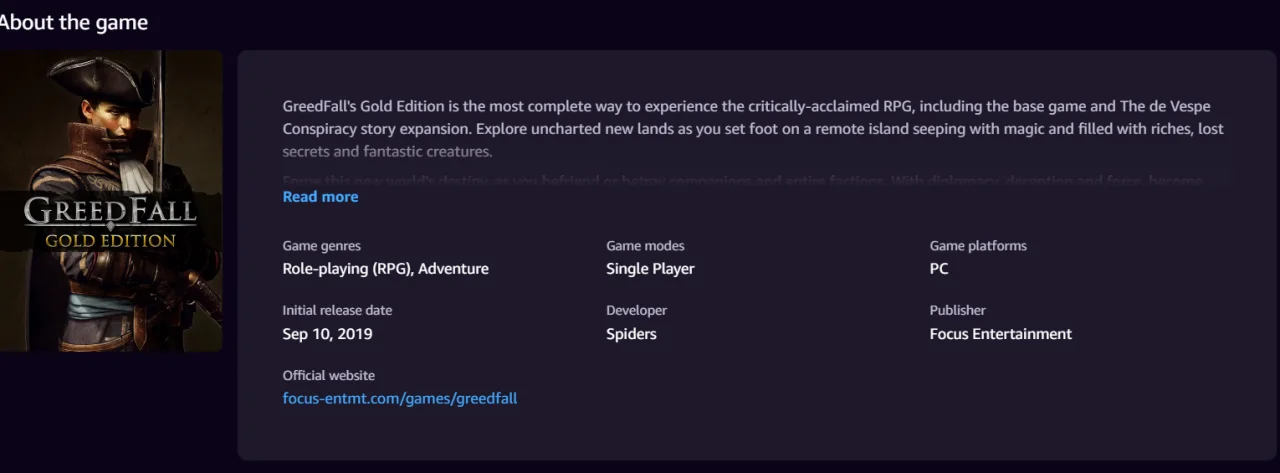Select the 'Official website' label
This screenshot has width=1280, height=473.
tap(329, 376)
